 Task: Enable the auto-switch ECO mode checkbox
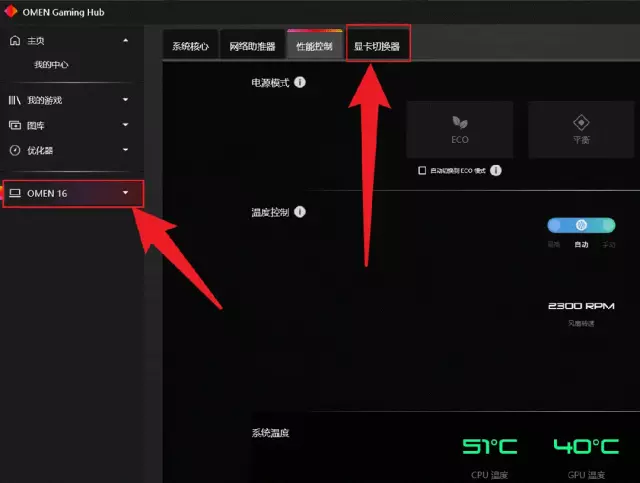click(x=422, y=170)
